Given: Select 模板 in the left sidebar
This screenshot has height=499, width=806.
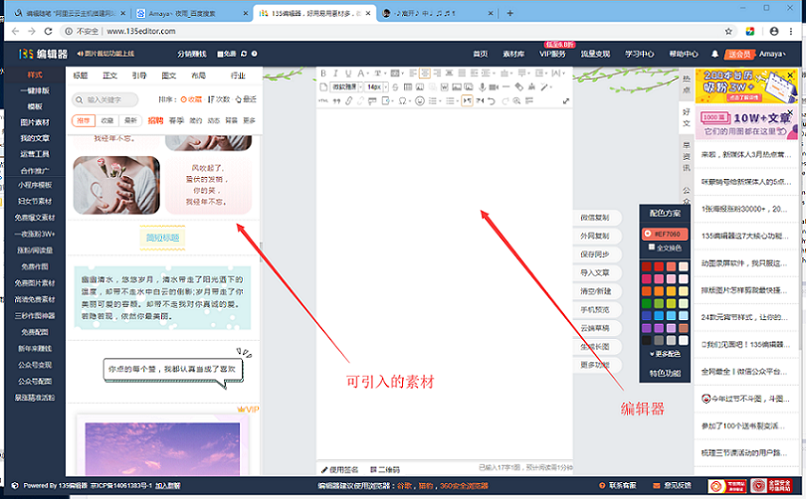Looking at the screenshot, I should [35, 106].
